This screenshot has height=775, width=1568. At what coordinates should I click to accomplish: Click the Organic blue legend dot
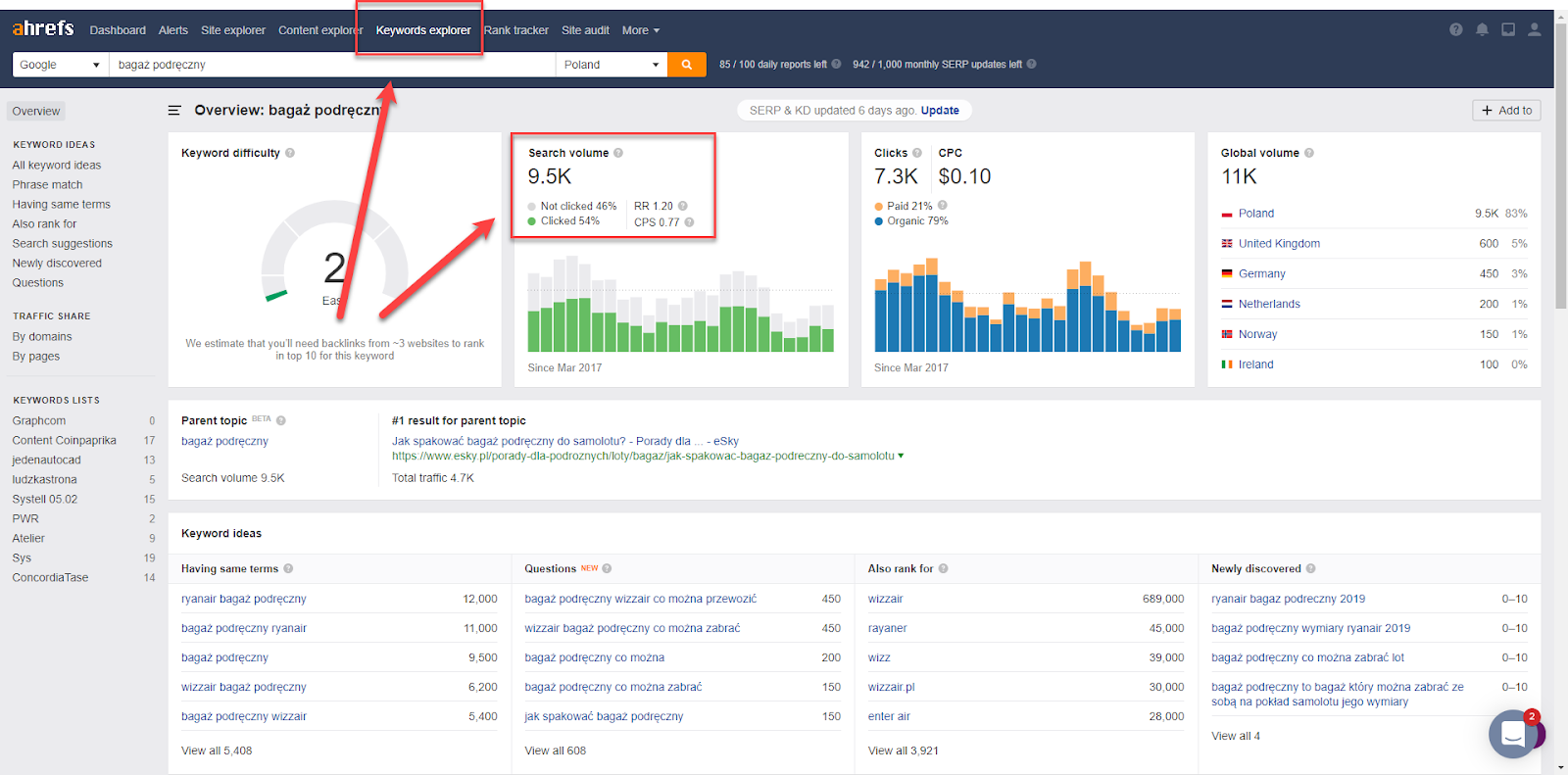(x=879, y=221)
